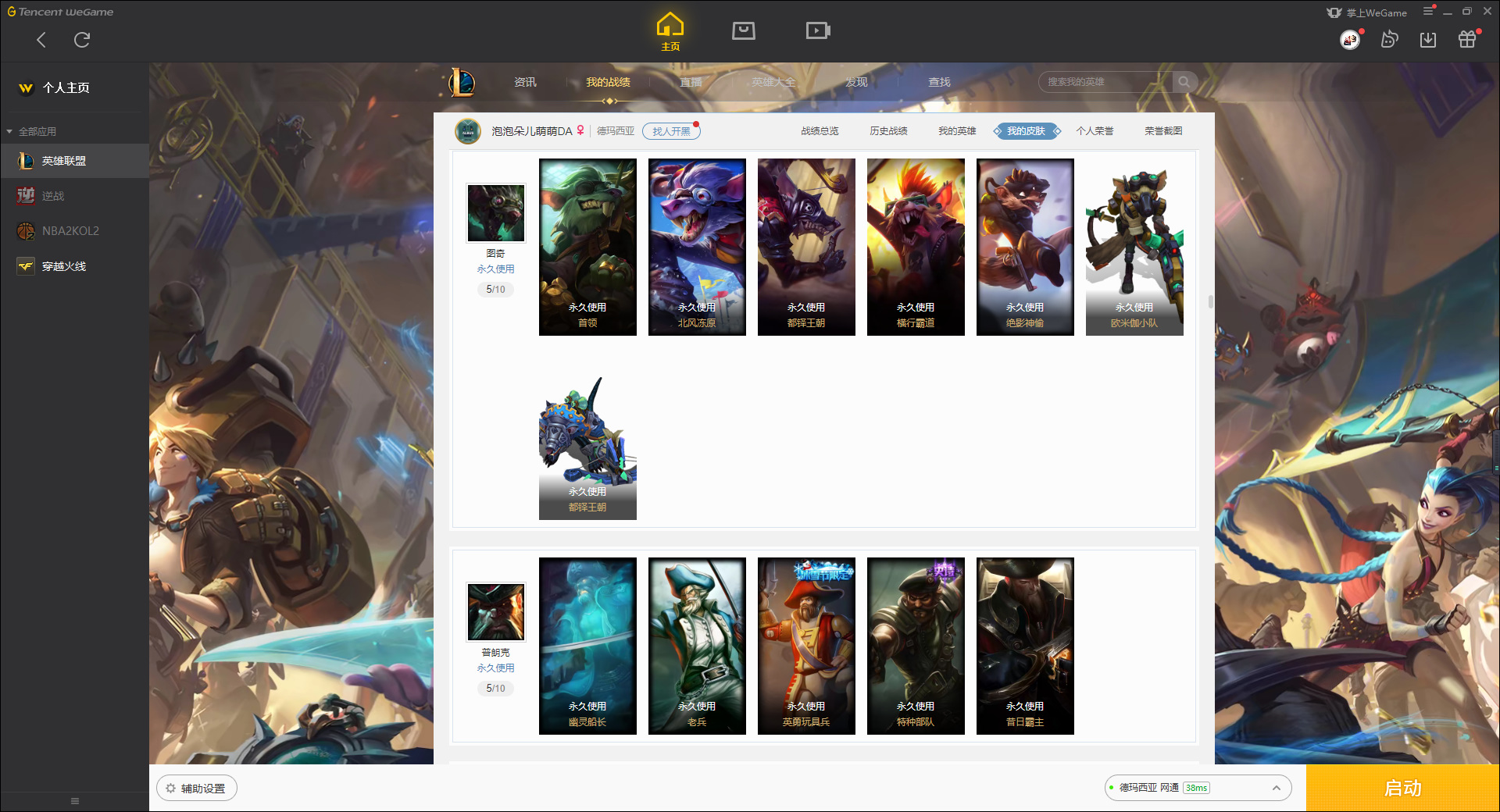Open the 首领 Twitch skin card
This screenshot has height=812, width=1500.
[587, 247]
